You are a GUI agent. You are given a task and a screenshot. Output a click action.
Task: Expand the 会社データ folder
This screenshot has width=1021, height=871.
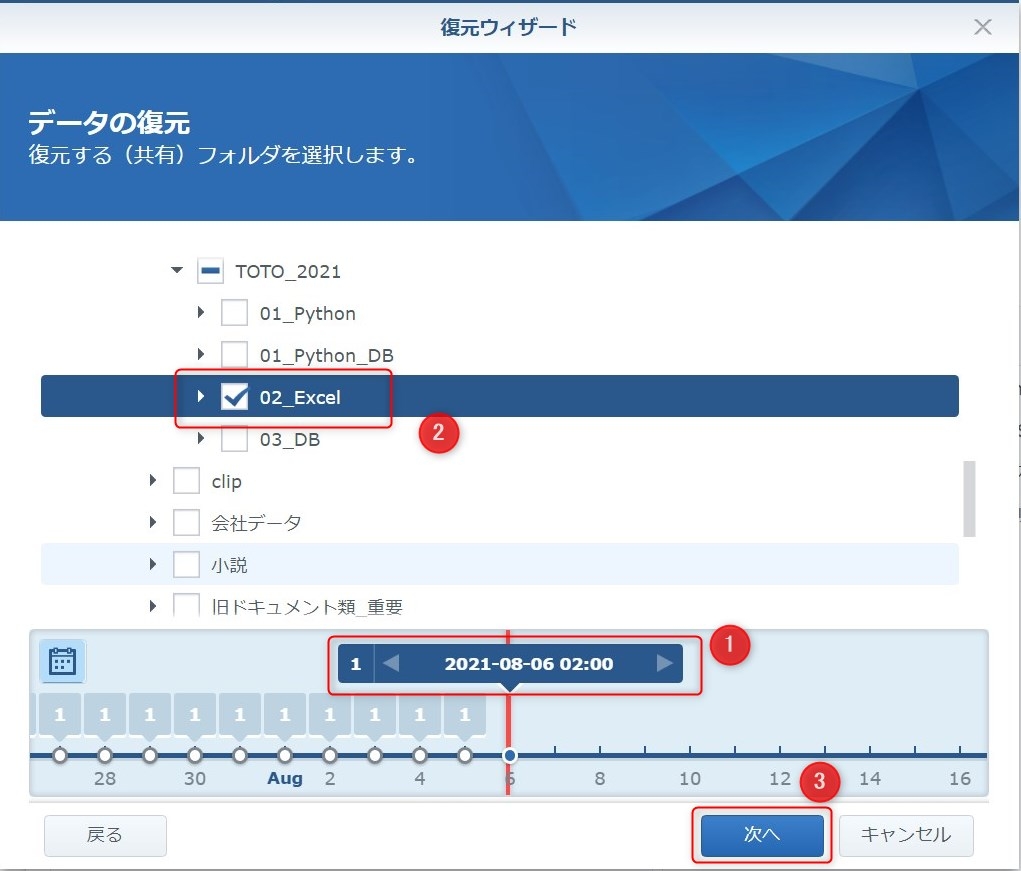coord(153,523)
